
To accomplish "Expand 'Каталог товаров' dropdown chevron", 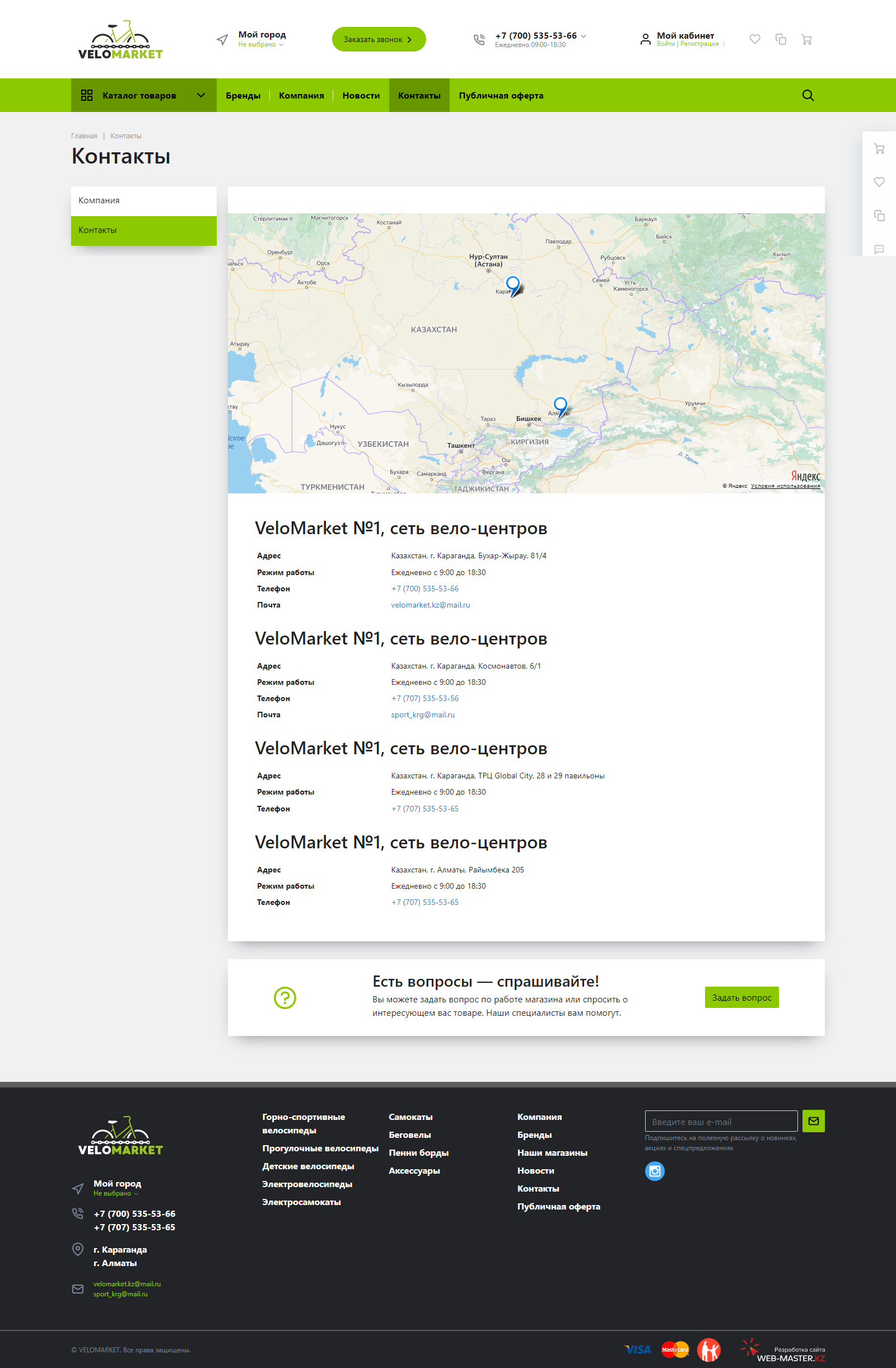I will coord(201,95).
